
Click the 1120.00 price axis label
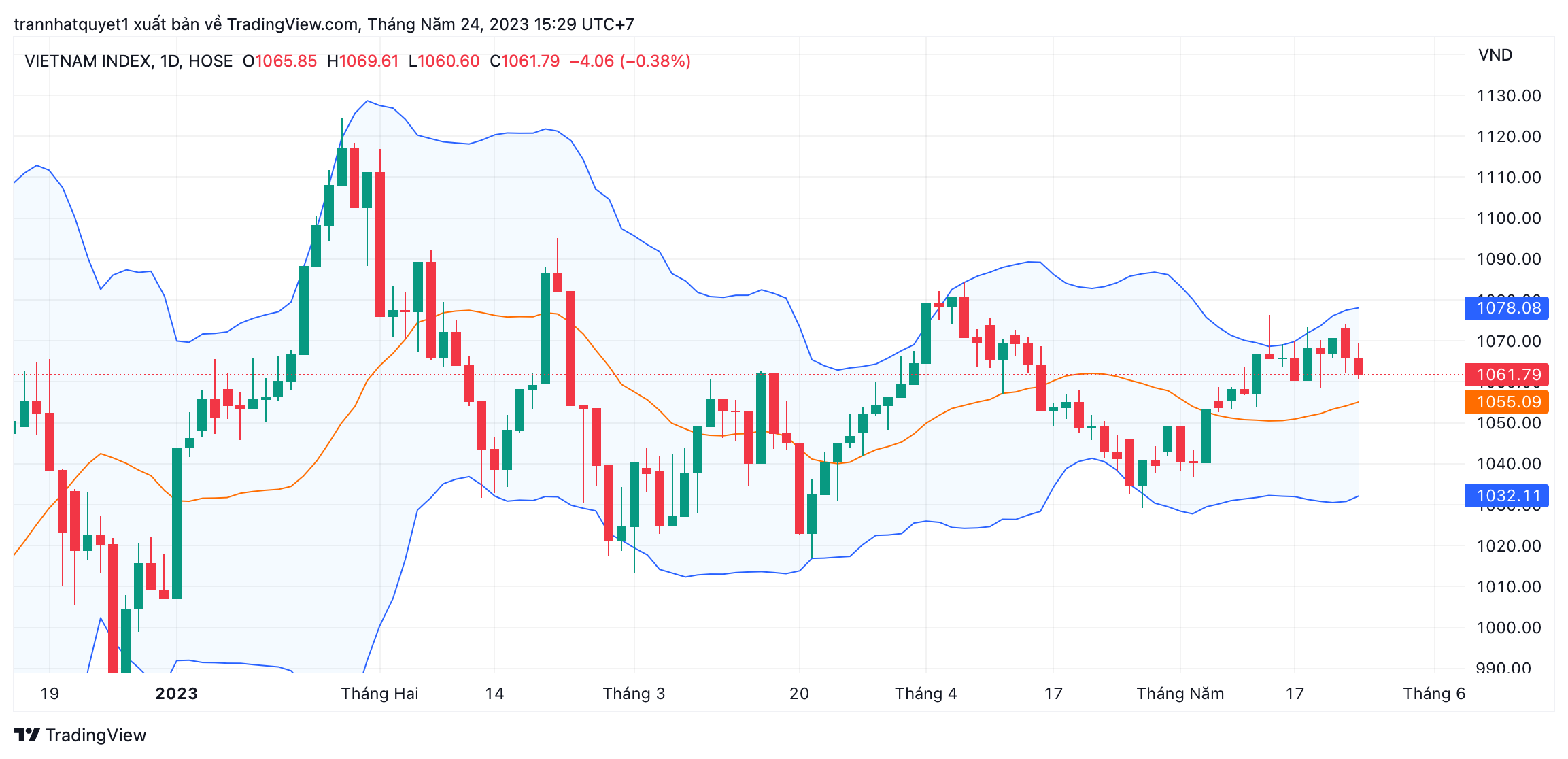pos(1509,137)
